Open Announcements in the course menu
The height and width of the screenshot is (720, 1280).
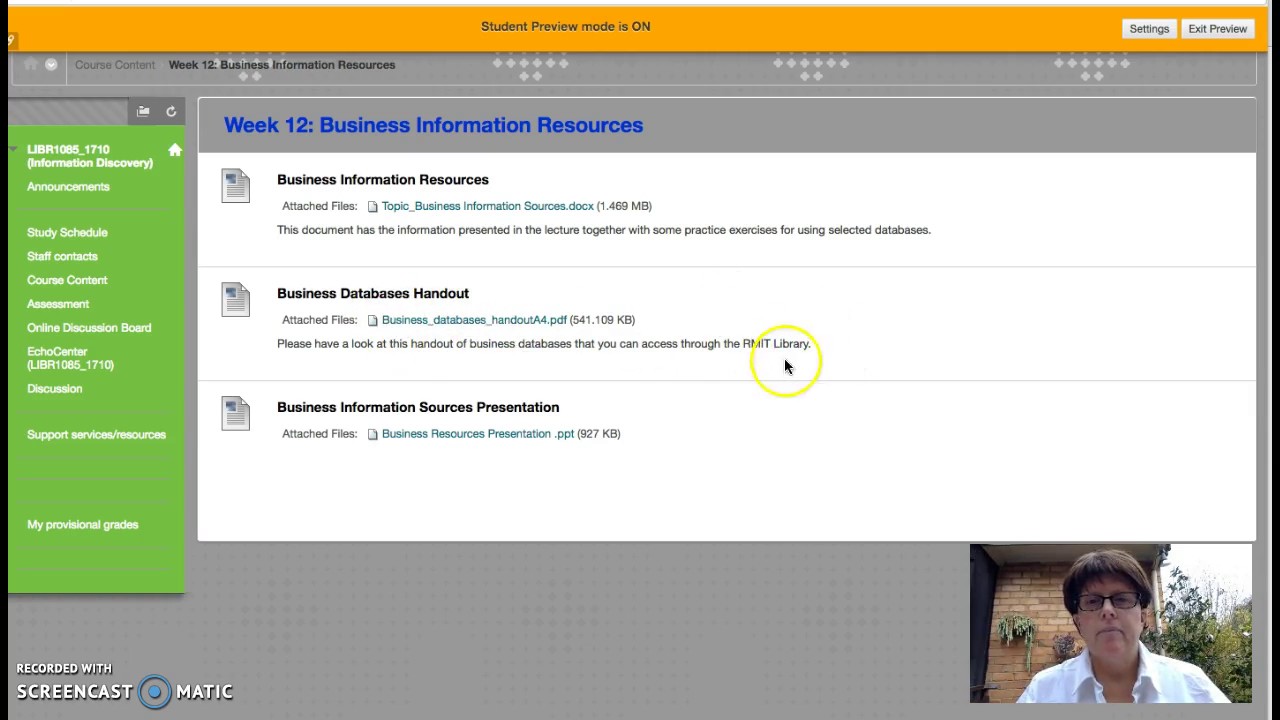[68, 187]
